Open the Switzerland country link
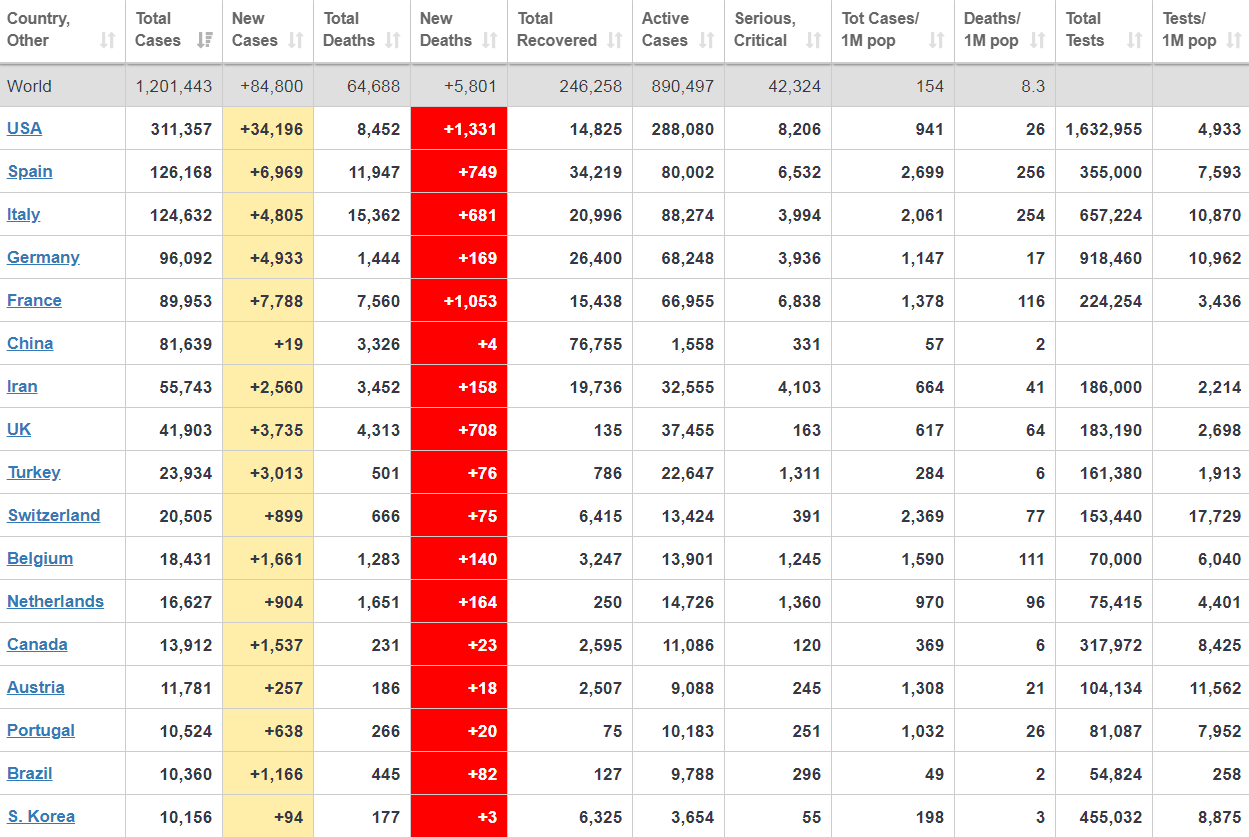This screenshot has height=837, width=1249. click(x=54, y=515)
